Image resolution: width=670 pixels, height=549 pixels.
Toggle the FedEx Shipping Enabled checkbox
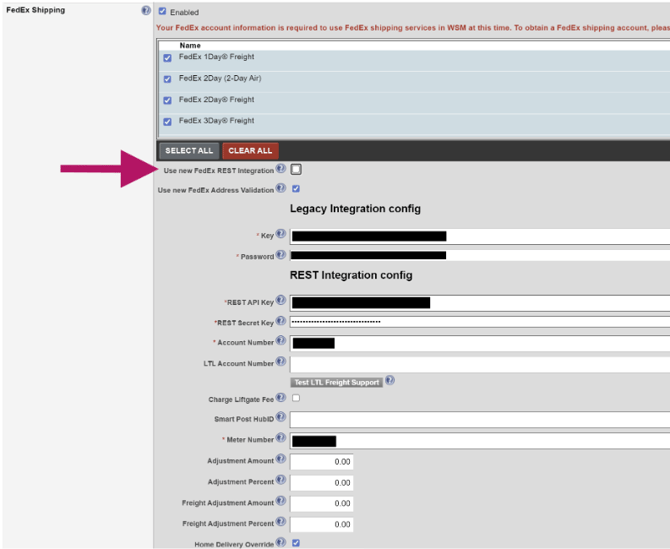tap(162, 12)
